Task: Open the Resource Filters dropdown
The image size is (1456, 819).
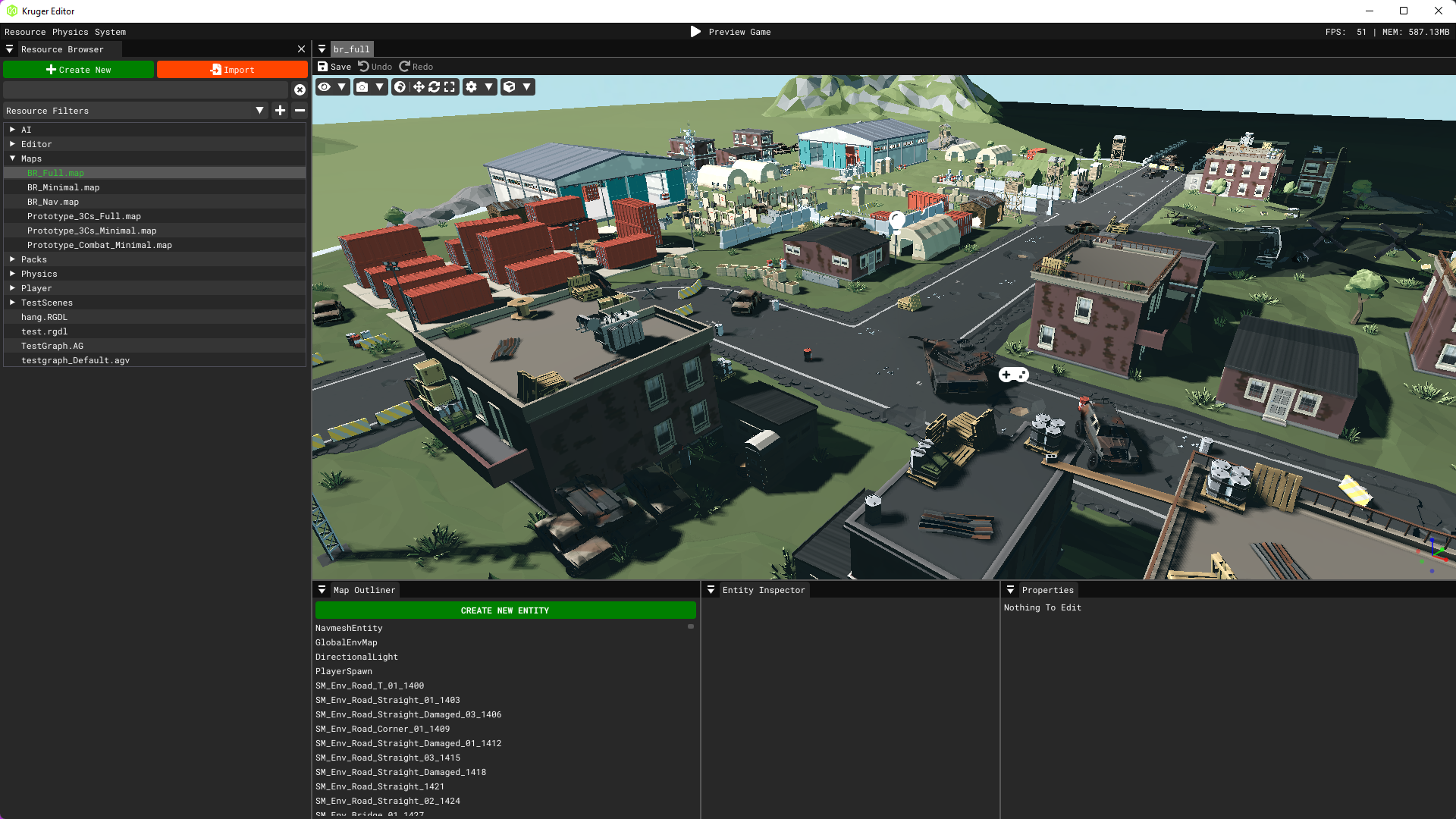Action: (x=259, y=111)
